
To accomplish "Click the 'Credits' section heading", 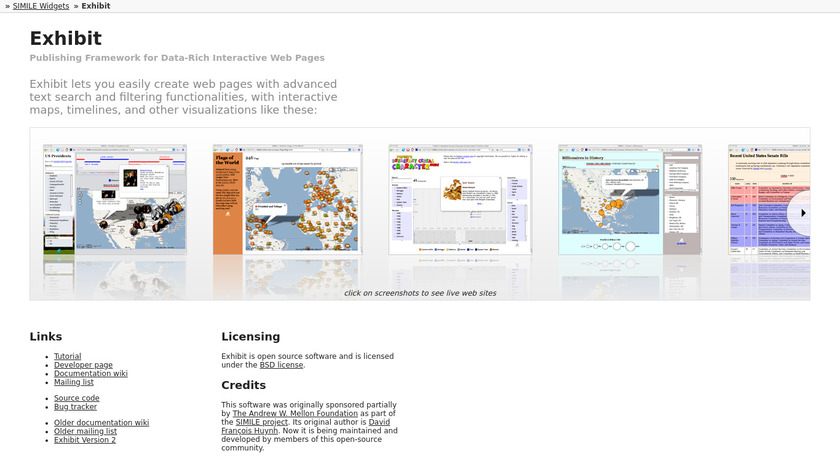I will (243, 385).
